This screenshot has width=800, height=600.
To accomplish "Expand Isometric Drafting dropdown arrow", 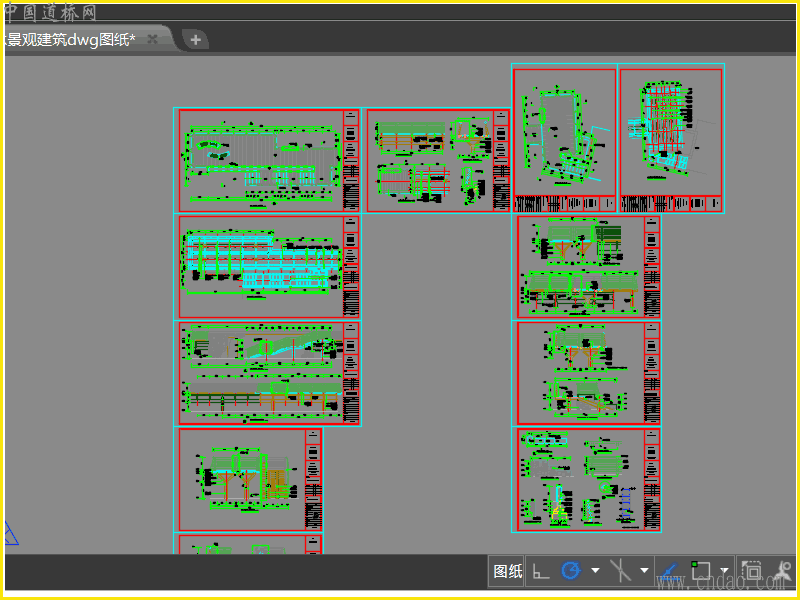I will pyautogui.click(x=644, y=571).
